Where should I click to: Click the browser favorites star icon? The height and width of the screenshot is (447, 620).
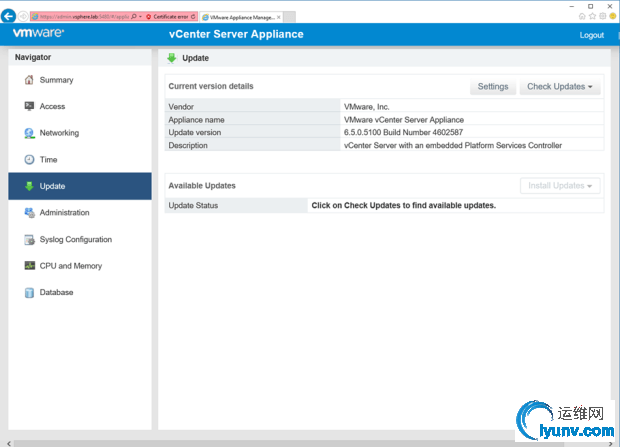(x=592, y=16)
